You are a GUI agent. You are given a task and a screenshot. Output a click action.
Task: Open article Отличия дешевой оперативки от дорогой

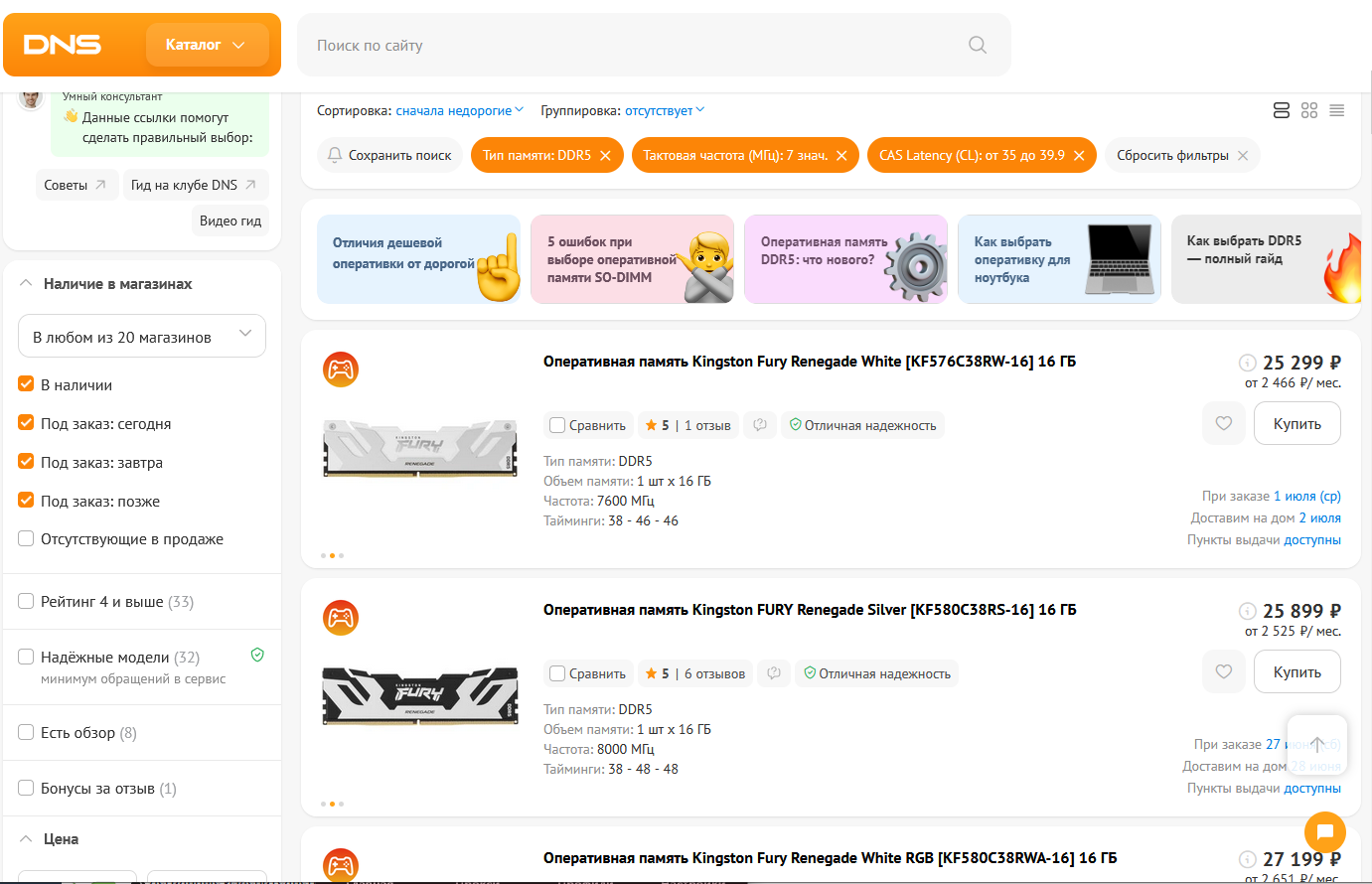[x=418, y=259]
